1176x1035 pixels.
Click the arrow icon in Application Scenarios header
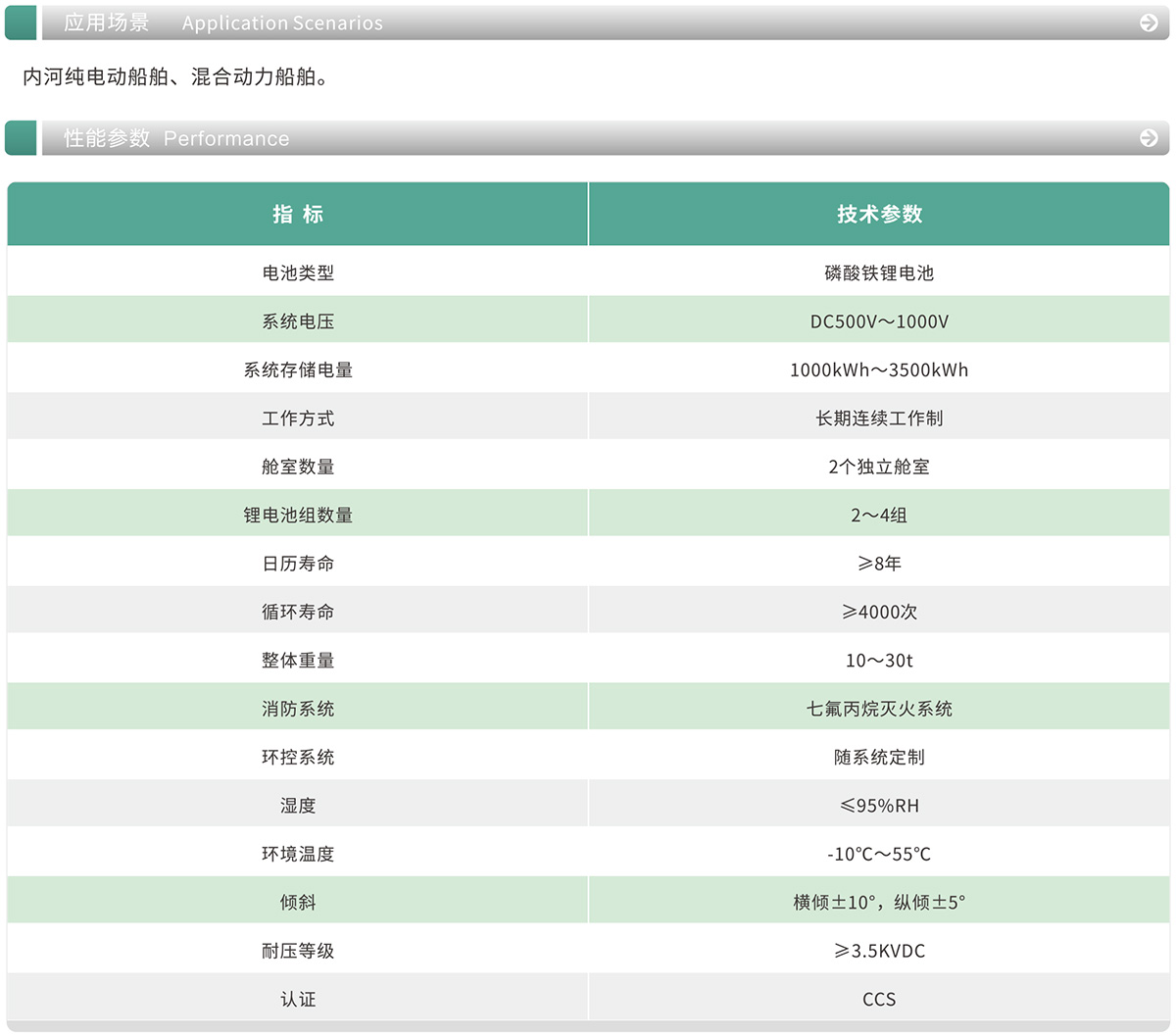[1149, 23]
